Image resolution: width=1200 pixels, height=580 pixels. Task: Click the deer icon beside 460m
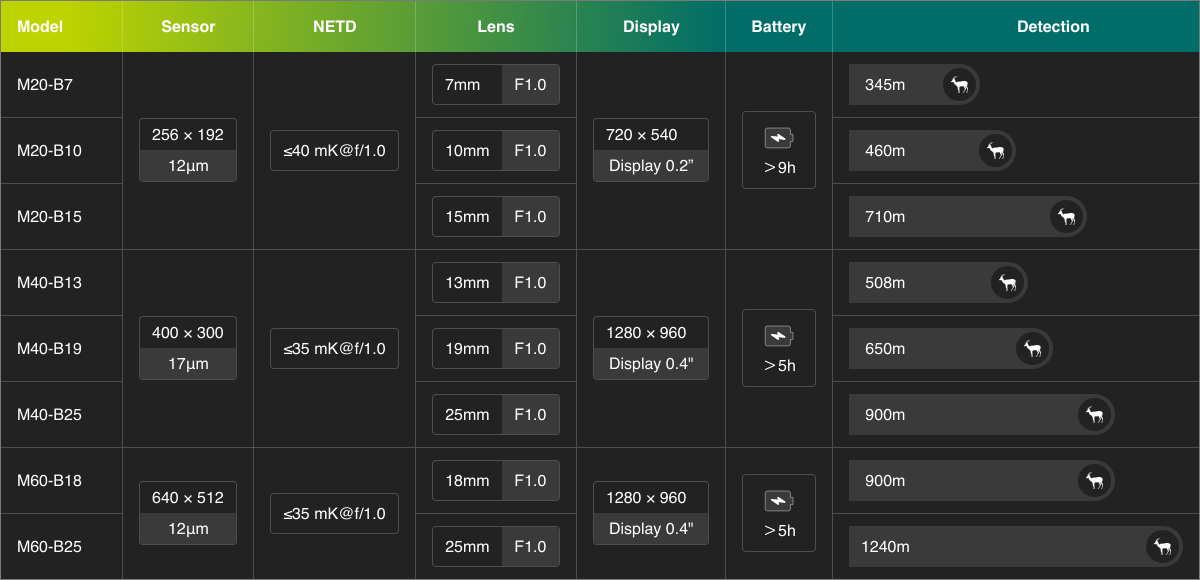[x=997, y=151]
